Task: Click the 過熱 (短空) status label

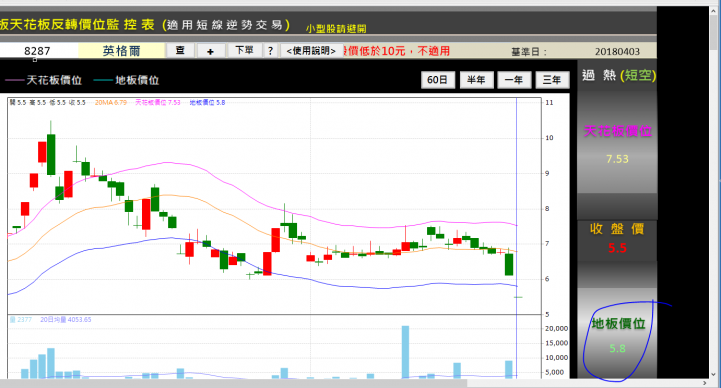Action: click(618, 75)
